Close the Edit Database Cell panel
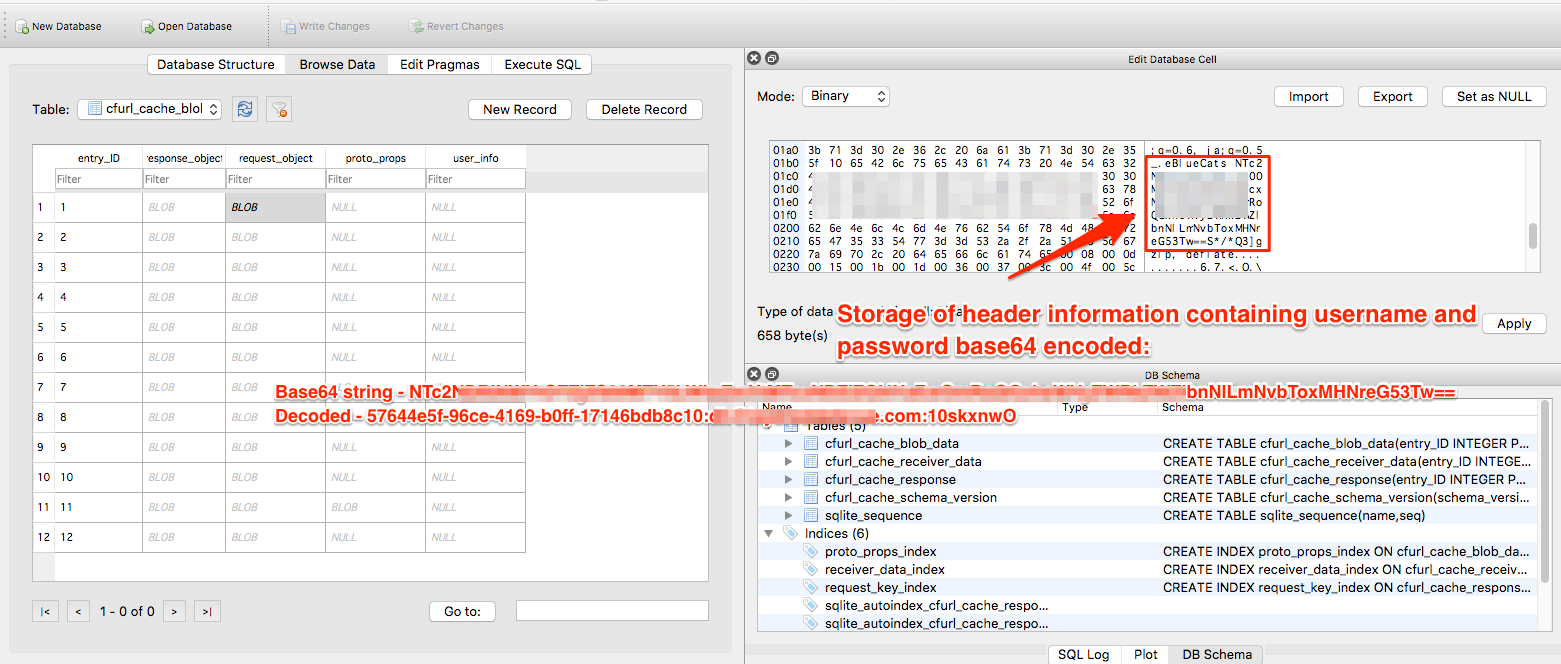This screenshot has height=664, width=1561. (755, 59)
